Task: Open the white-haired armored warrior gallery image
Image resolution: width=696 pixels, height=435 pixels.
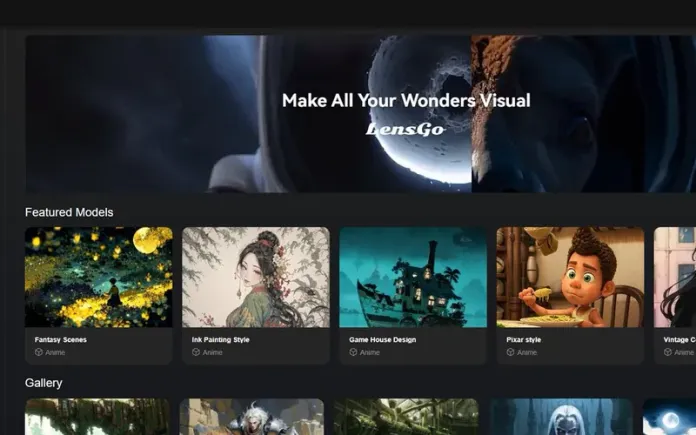Action: [252, 416]
